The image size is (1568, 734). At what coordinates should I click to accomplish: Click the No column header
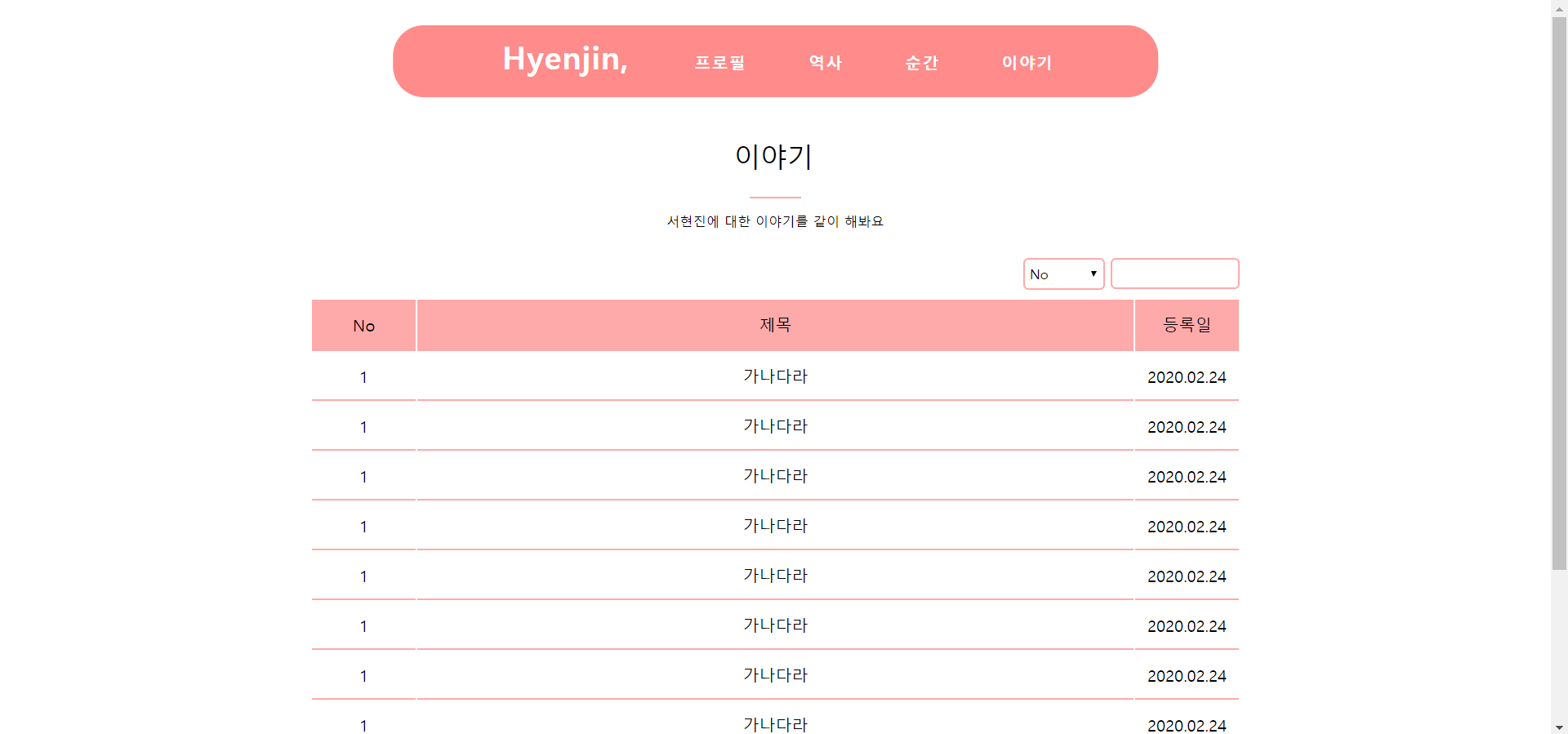click(363, 325)
